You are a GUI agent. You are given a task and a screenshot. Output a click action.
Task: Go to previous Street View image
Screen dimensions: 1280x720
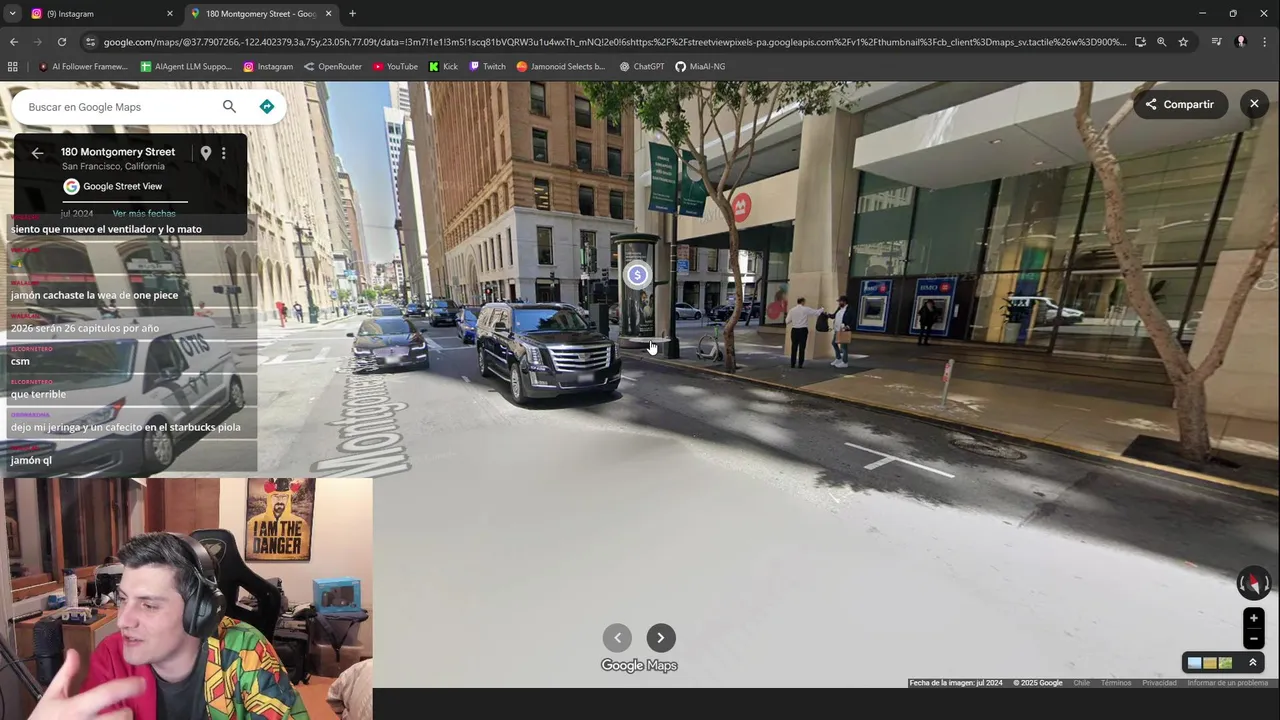coord(617,638)
